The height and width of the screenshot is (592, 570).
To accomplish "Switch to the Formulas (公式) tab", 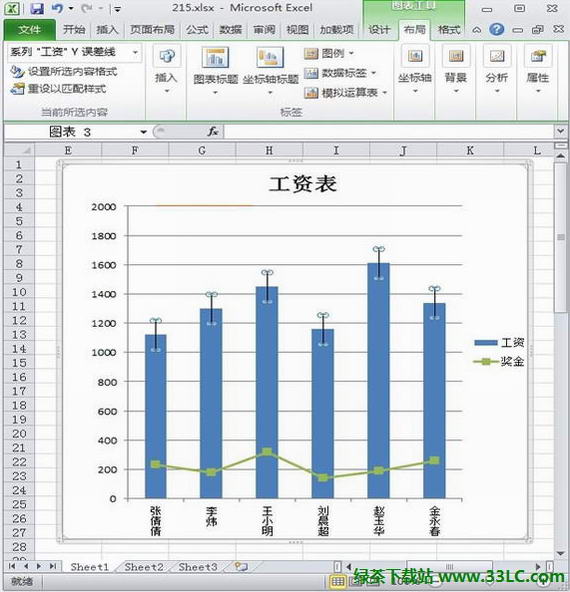I will 197,30.
